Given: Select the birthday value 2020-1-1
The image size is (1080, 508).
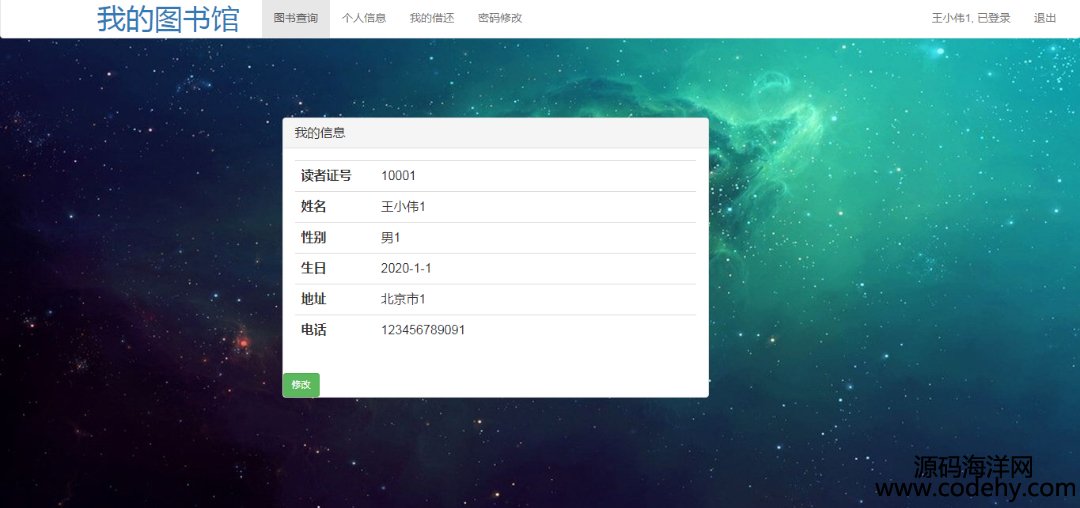Looking at the screenshot, I should click(x=406, y=268).
